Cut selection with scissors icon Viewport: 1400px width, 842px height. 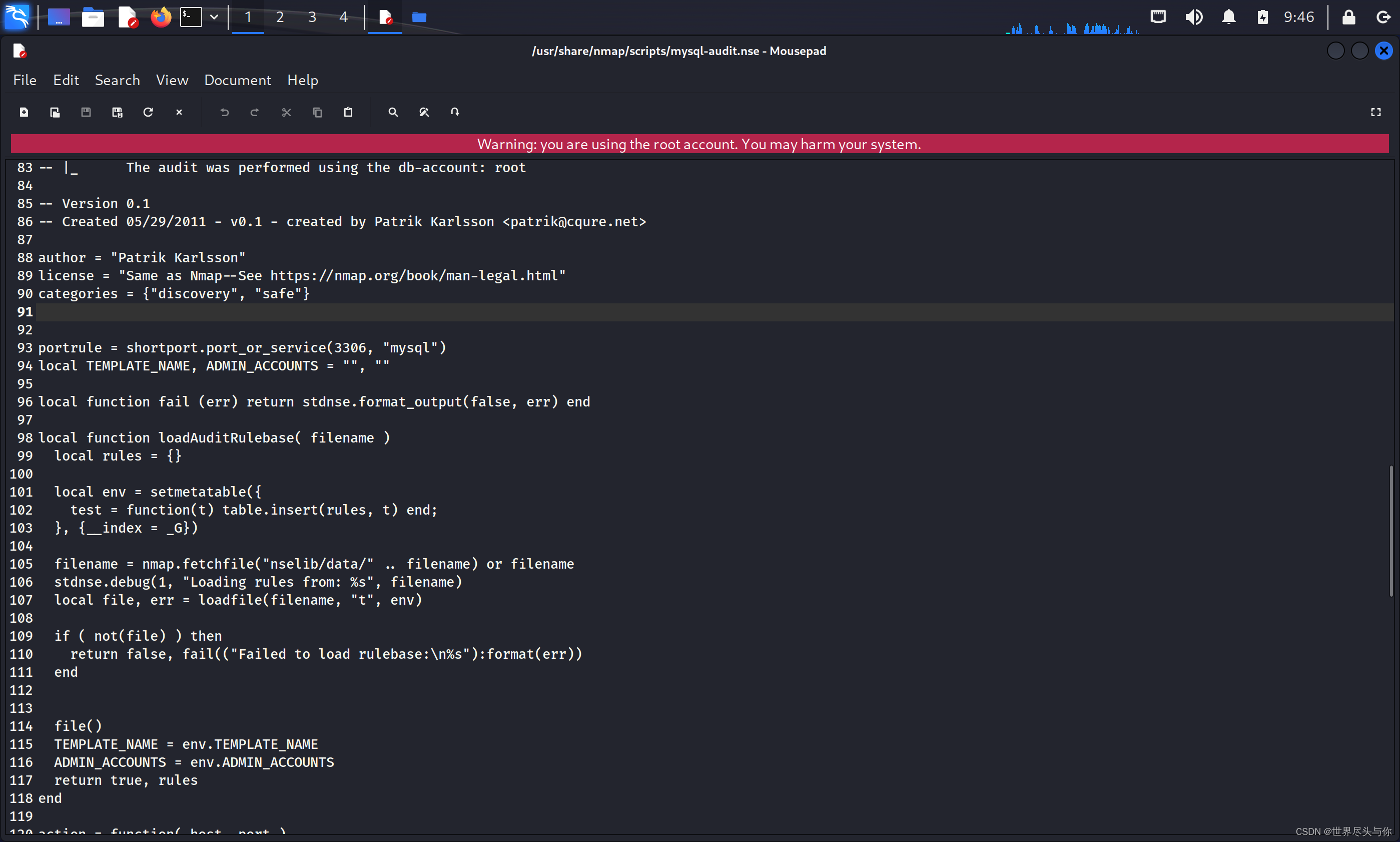point(286,112)
